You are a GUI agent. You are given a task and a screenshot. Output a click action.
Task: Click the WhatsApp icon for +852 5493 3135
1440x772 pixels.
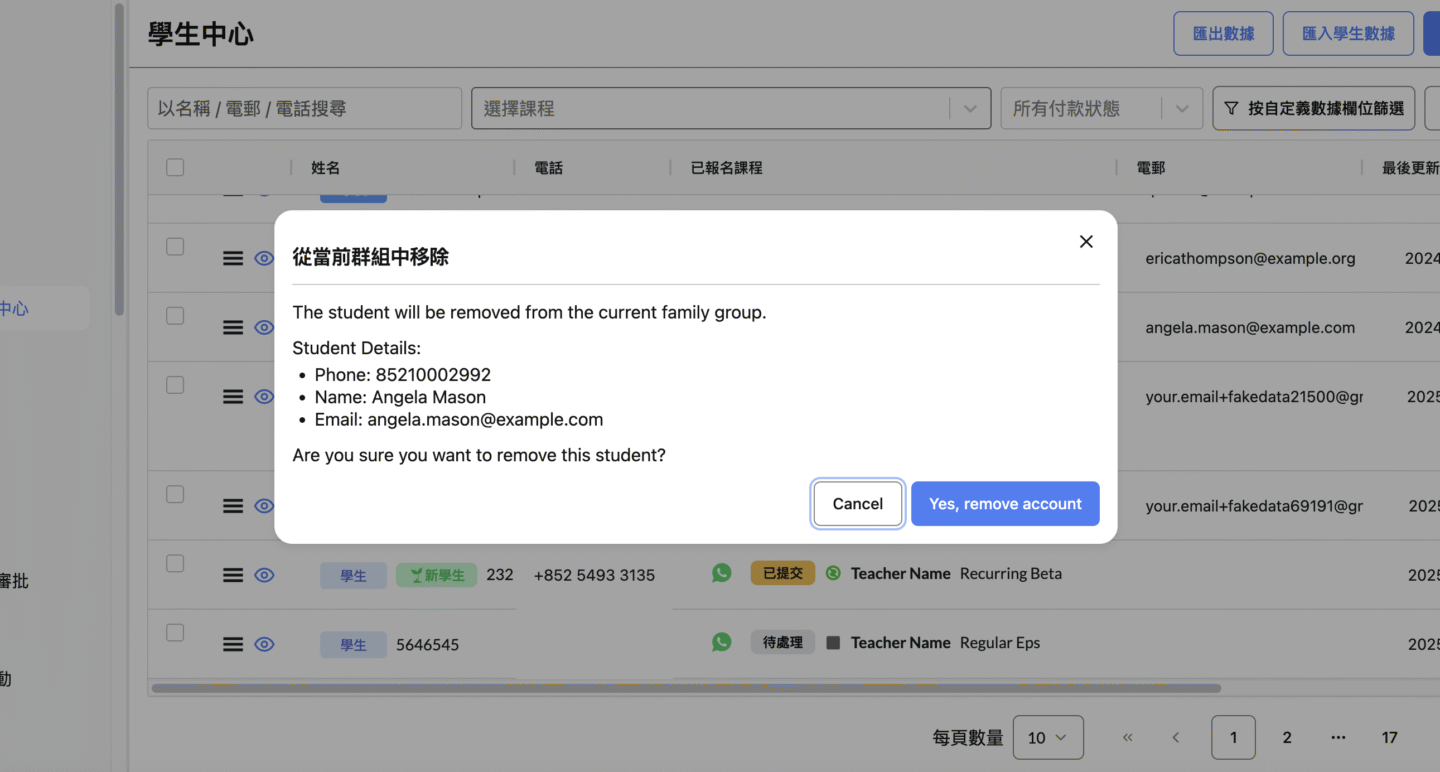[x=722, y=574]
